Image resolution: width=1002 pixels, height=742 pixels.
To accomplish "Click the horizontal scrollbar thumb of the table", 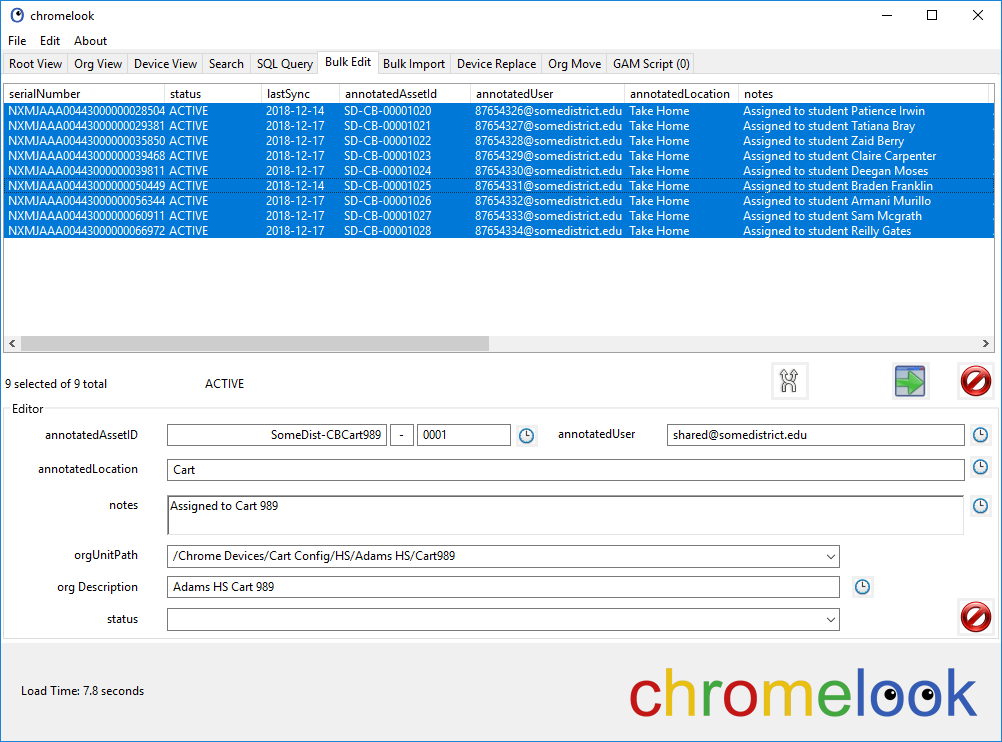I will click(255, 344).
